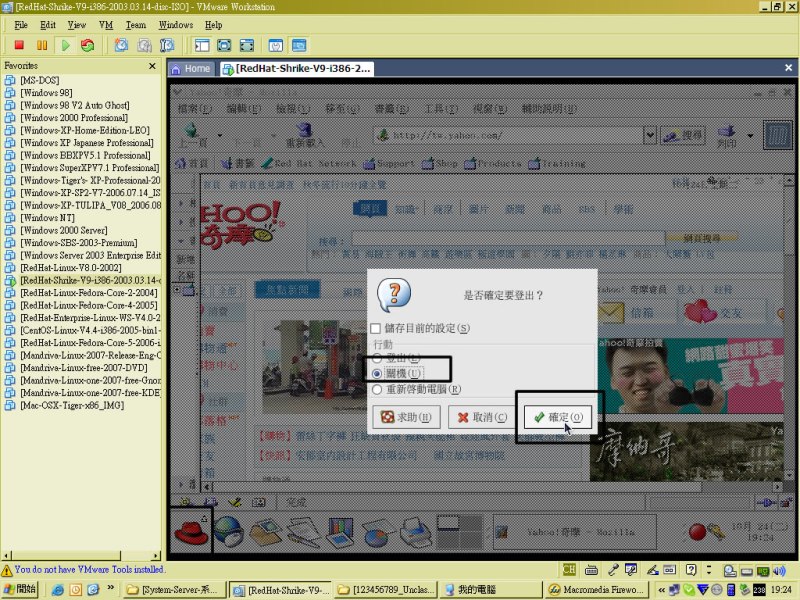Click the console view toolbar icon
The width and height of the screenshot is (800, 600).
point(299,45)
